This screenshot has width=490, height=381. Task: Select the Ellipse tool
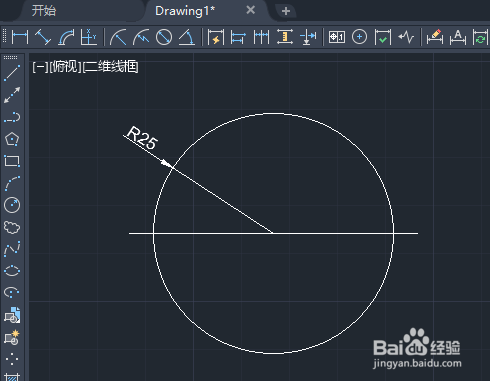tap(12, 271)
